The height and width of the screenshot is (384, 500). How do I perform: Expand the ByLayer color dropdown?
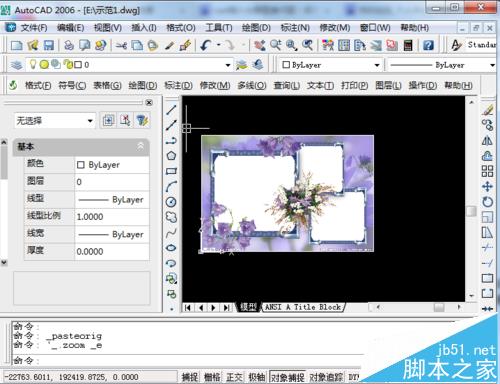pos(377,65)
